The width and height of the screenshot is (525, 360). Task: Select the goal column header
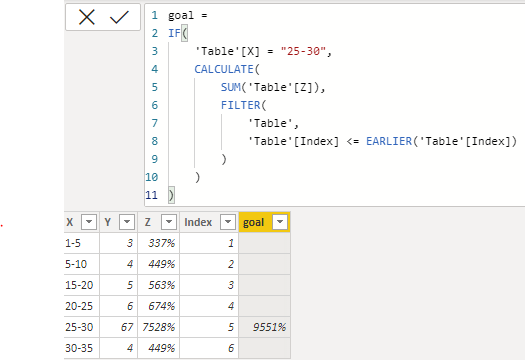coord(264,222)
